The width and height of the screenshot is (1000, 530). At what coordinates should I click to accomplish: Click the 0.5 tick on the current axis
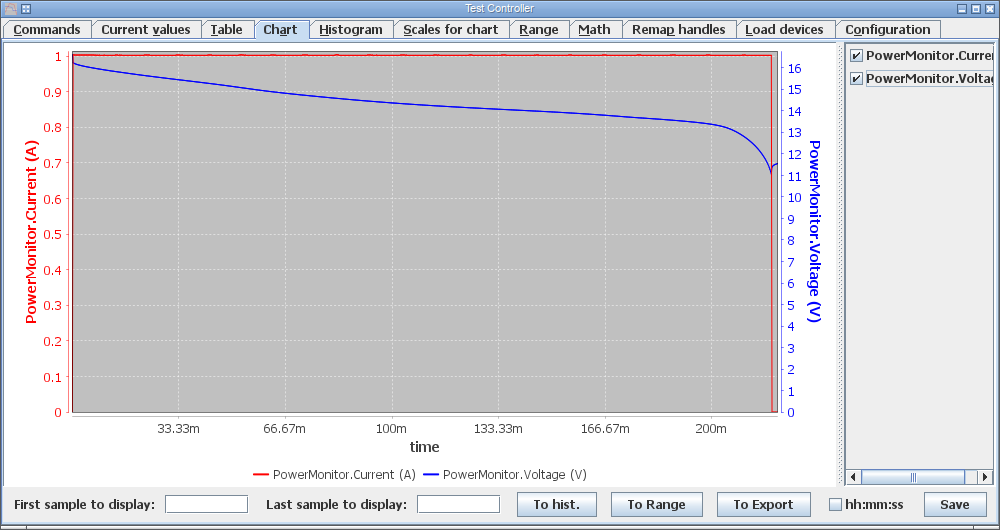pos(54,234)
